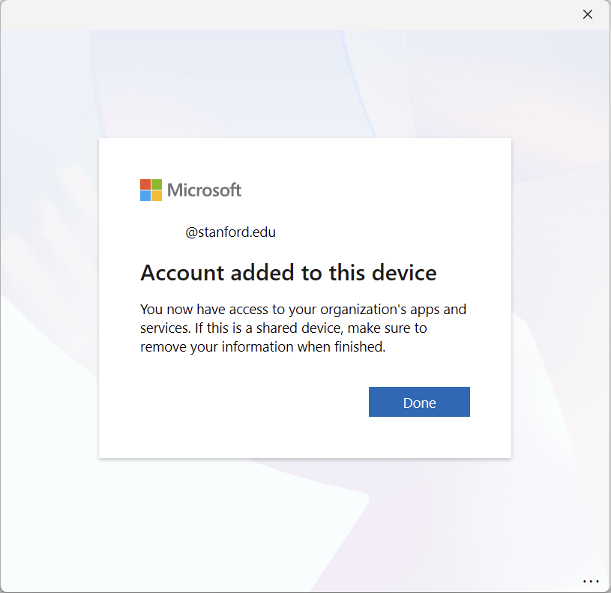611x593 pixels.
Task: Click the blue square in Microsoft logo
Action: click(145, 196)
